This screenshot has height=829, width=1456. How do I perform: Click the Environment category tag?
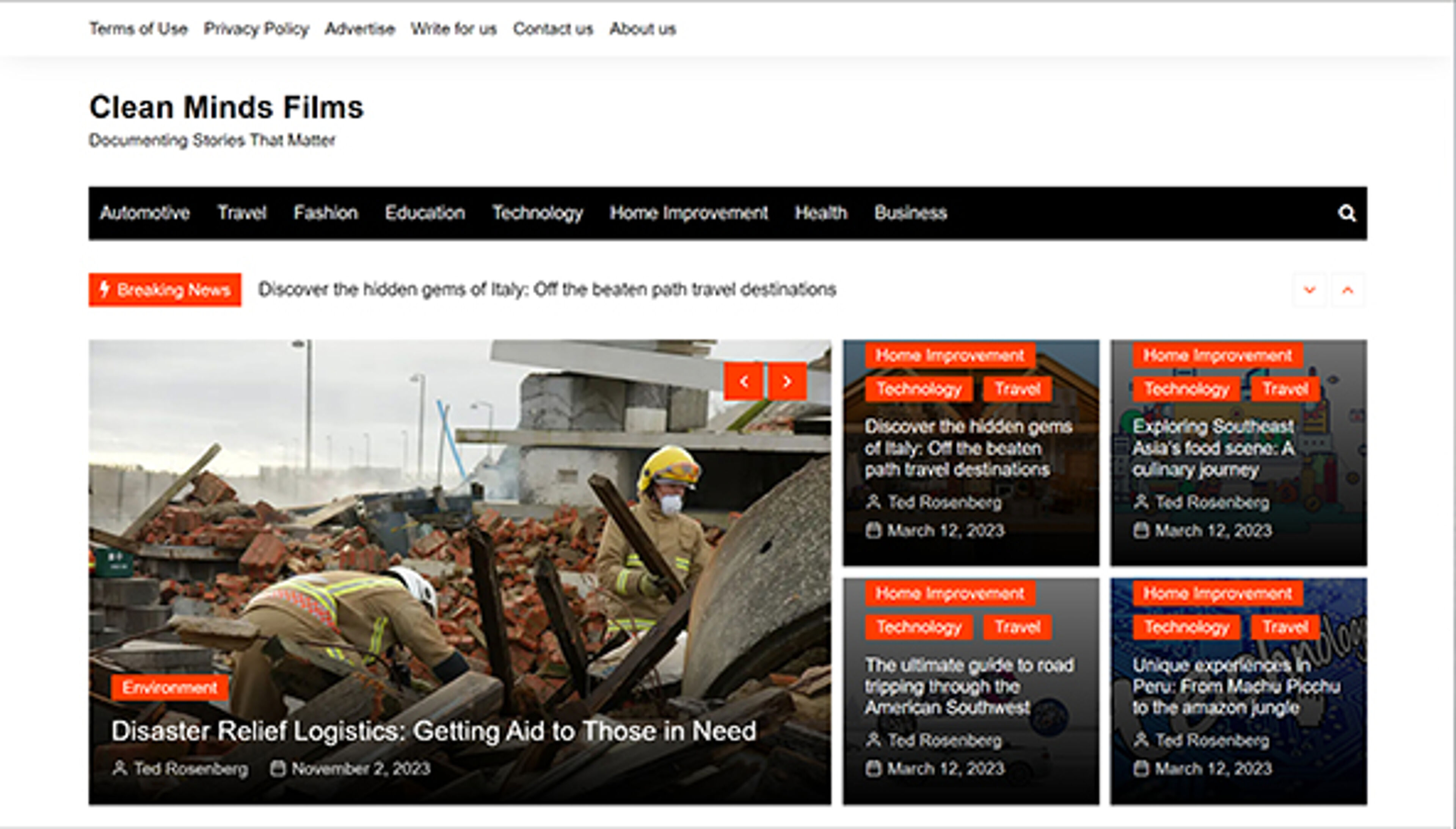169,688
